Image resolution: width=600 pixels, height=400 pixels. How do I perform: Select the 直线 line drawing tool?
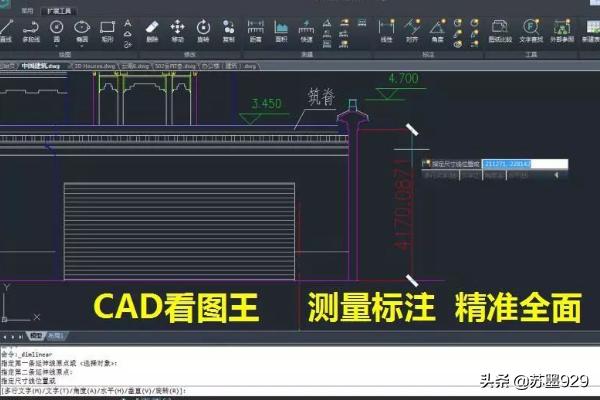pos(5,31)
